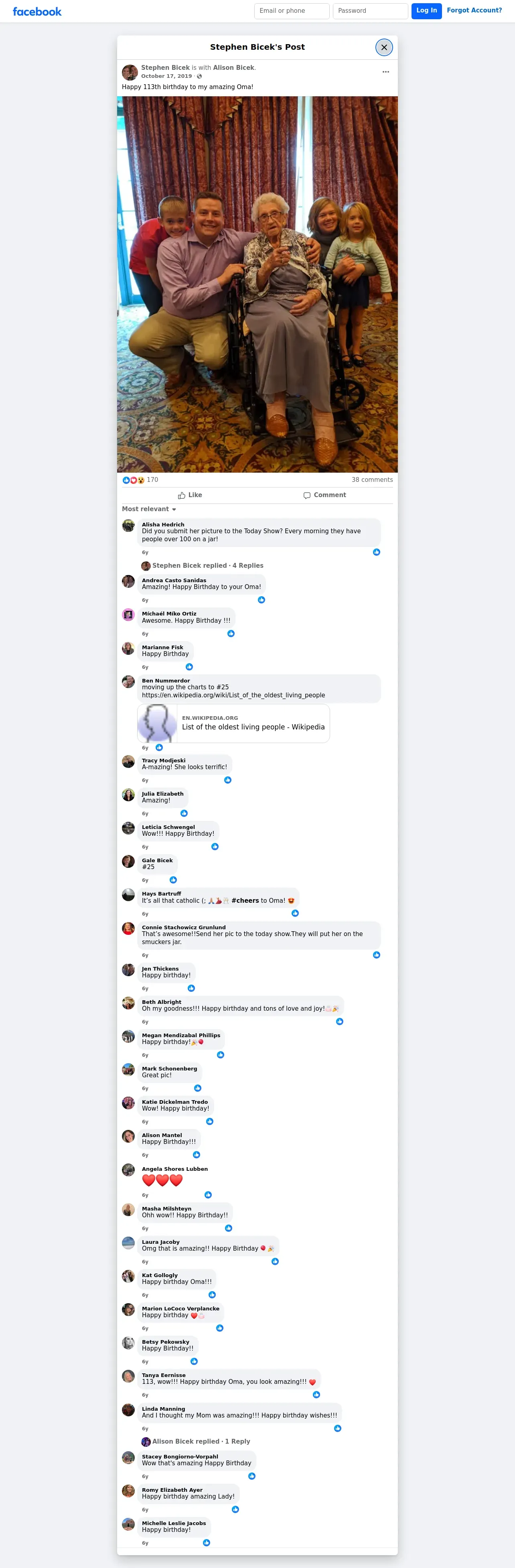Open the three-dot post options menu
This screenshot has width=515, height=1568.
pyautogui.click(x=385, y=72)
